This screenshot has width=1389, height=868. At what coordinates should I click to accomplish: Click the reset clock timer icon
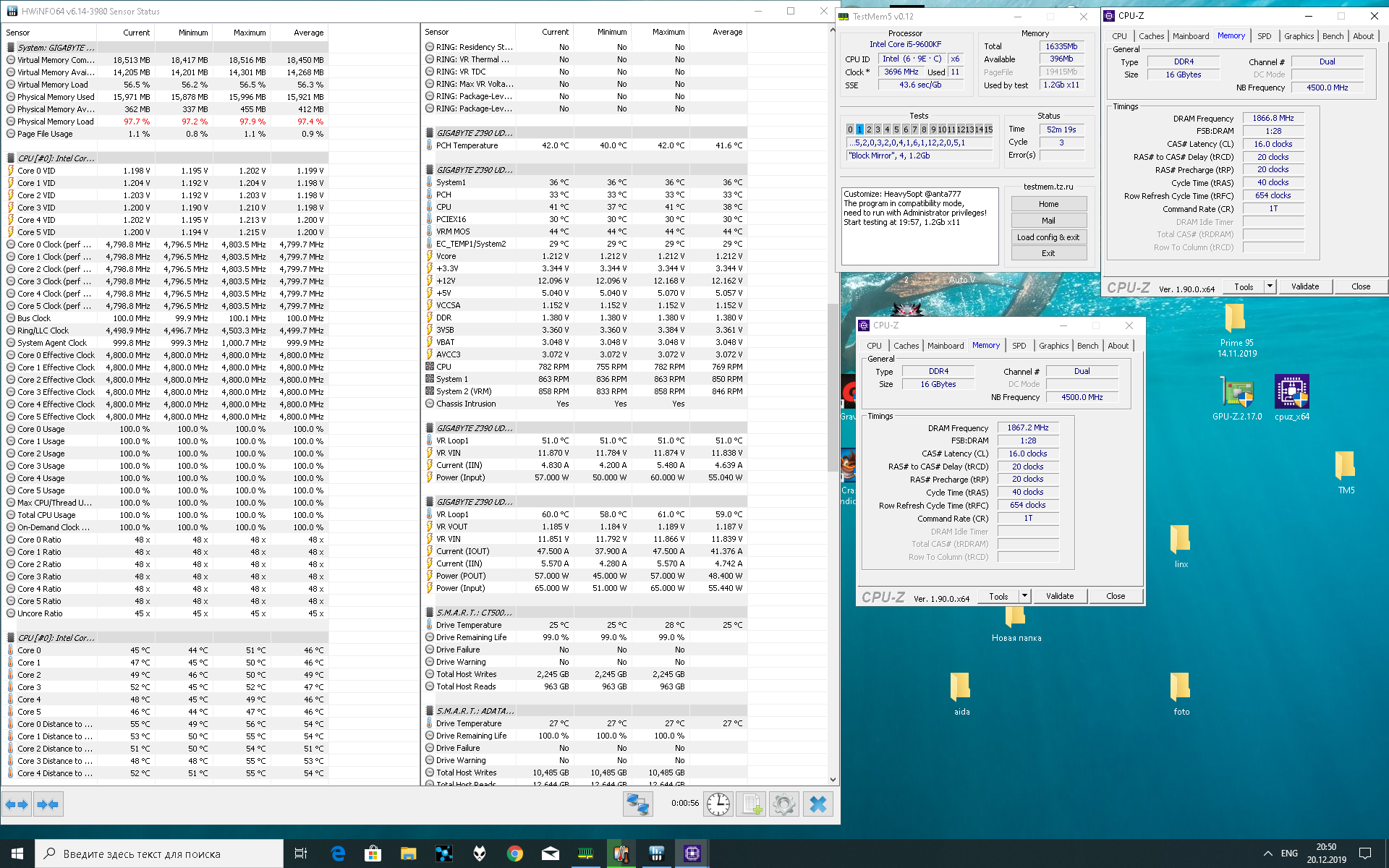coord(718,804)
